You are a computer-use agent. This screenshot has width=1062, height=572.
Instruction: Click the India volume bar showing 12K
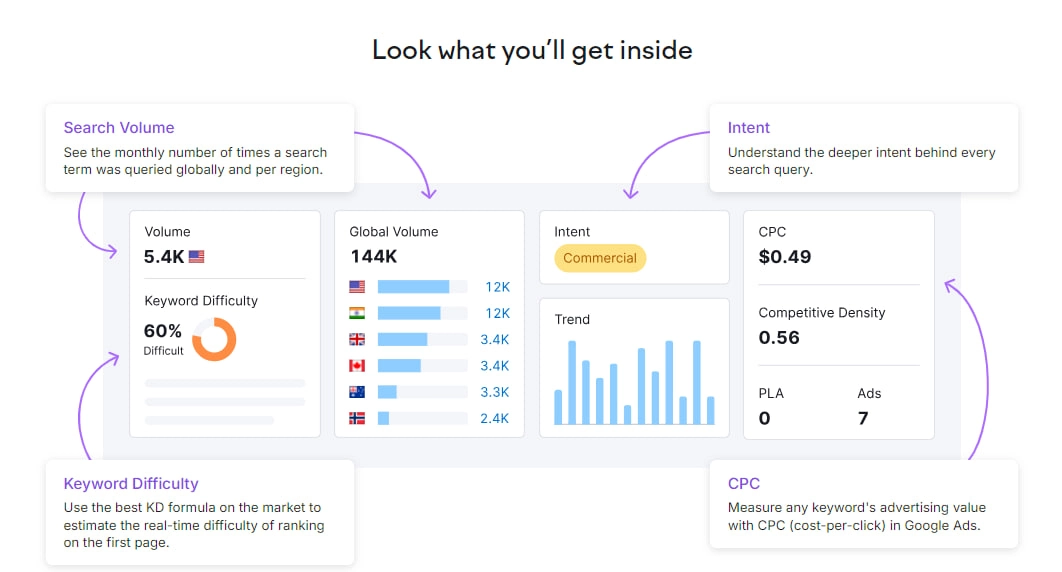click(423, 313)
